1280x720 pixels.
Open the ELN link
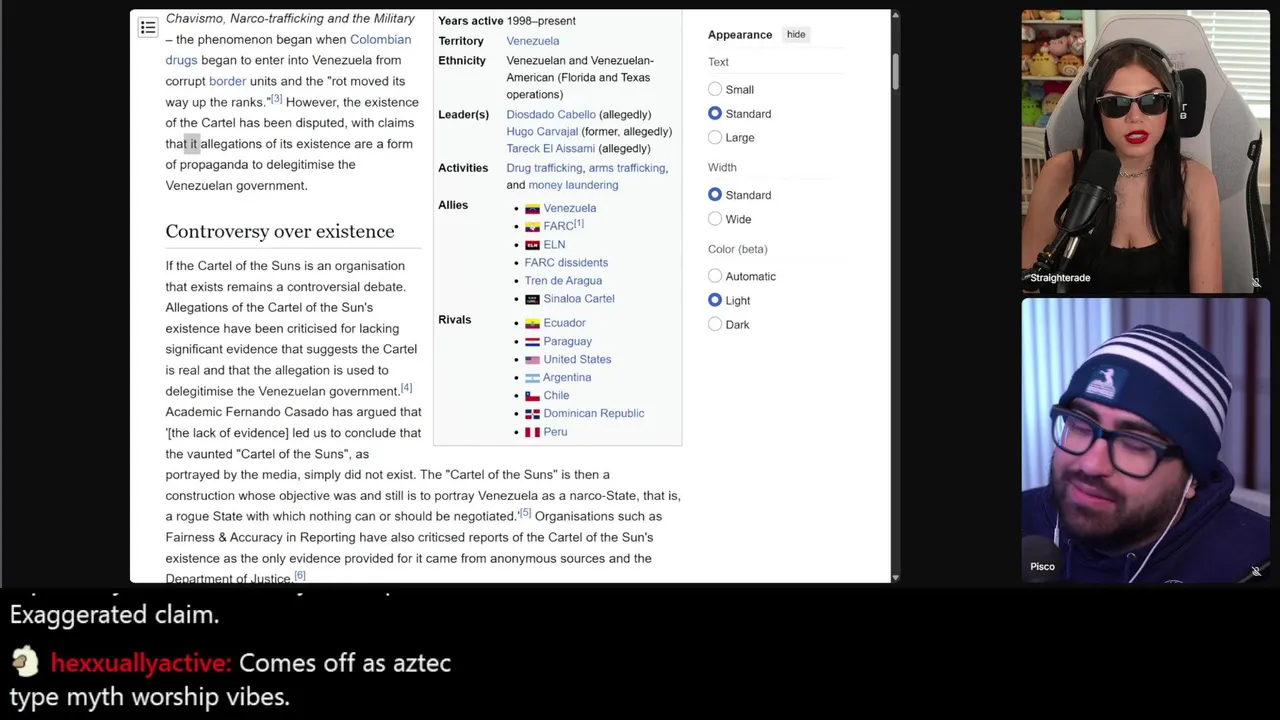click(x=554, y=244)
